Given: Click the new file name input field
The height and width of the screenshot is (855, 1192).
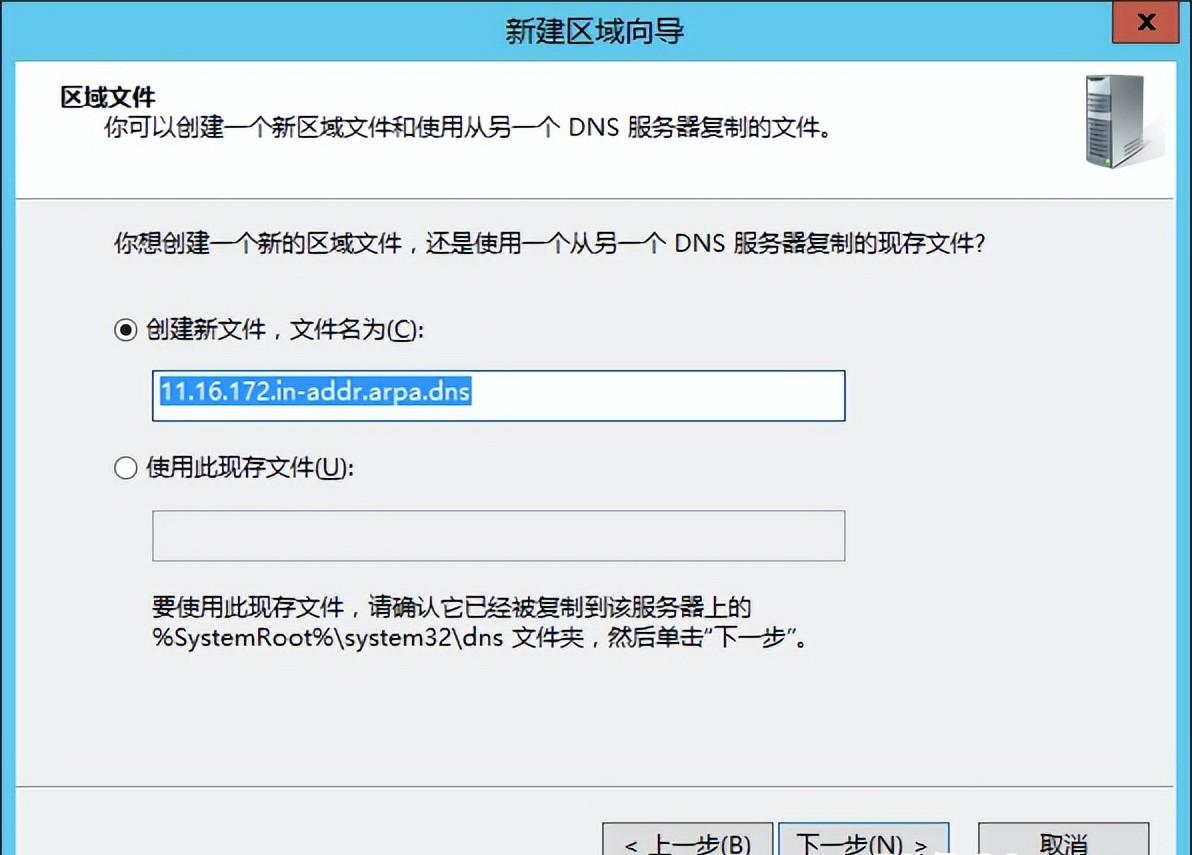Looking at the screenshot, I should [x=499, y=395].
